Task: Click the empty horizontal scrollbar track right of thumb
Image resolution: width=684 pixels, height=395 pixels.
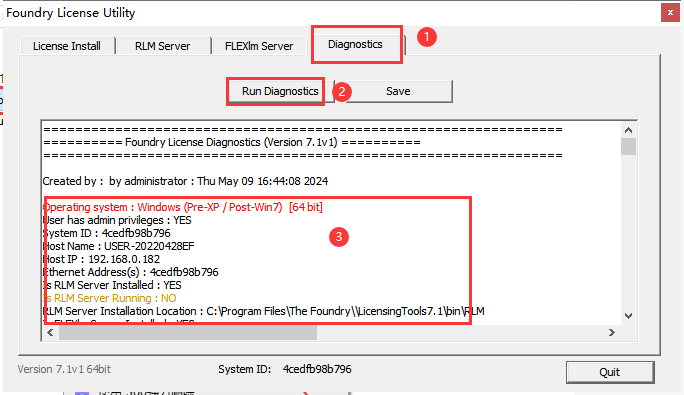Action: coord(460,333)
